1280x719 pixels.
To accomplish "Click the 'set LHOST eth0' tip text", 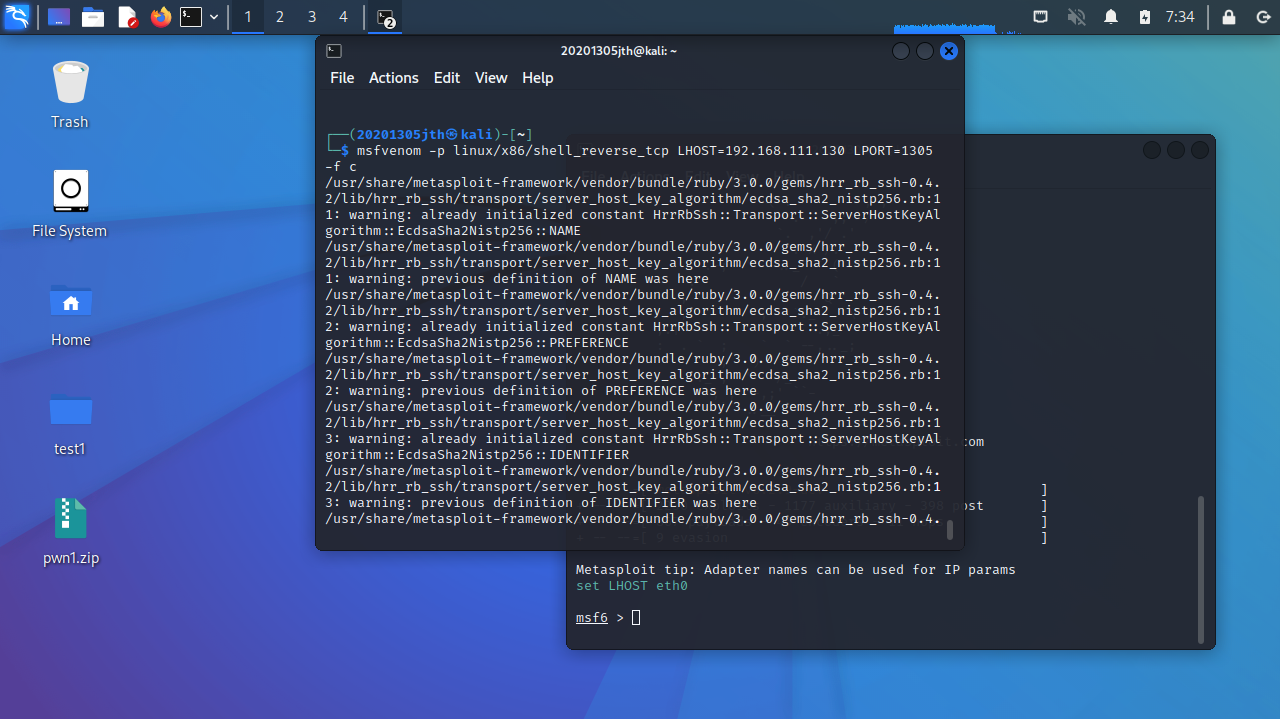I will (x=632, y=586).
